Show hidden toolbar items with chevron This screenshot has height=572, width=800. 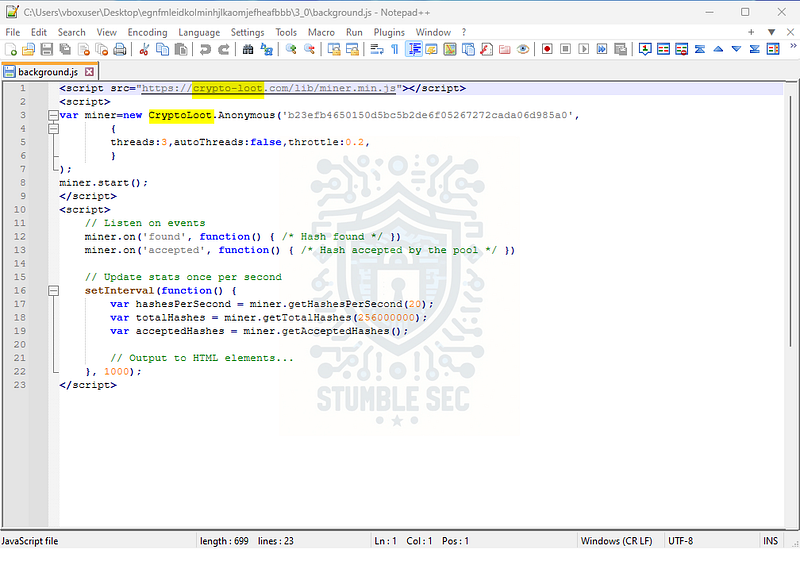click(793, 46)
